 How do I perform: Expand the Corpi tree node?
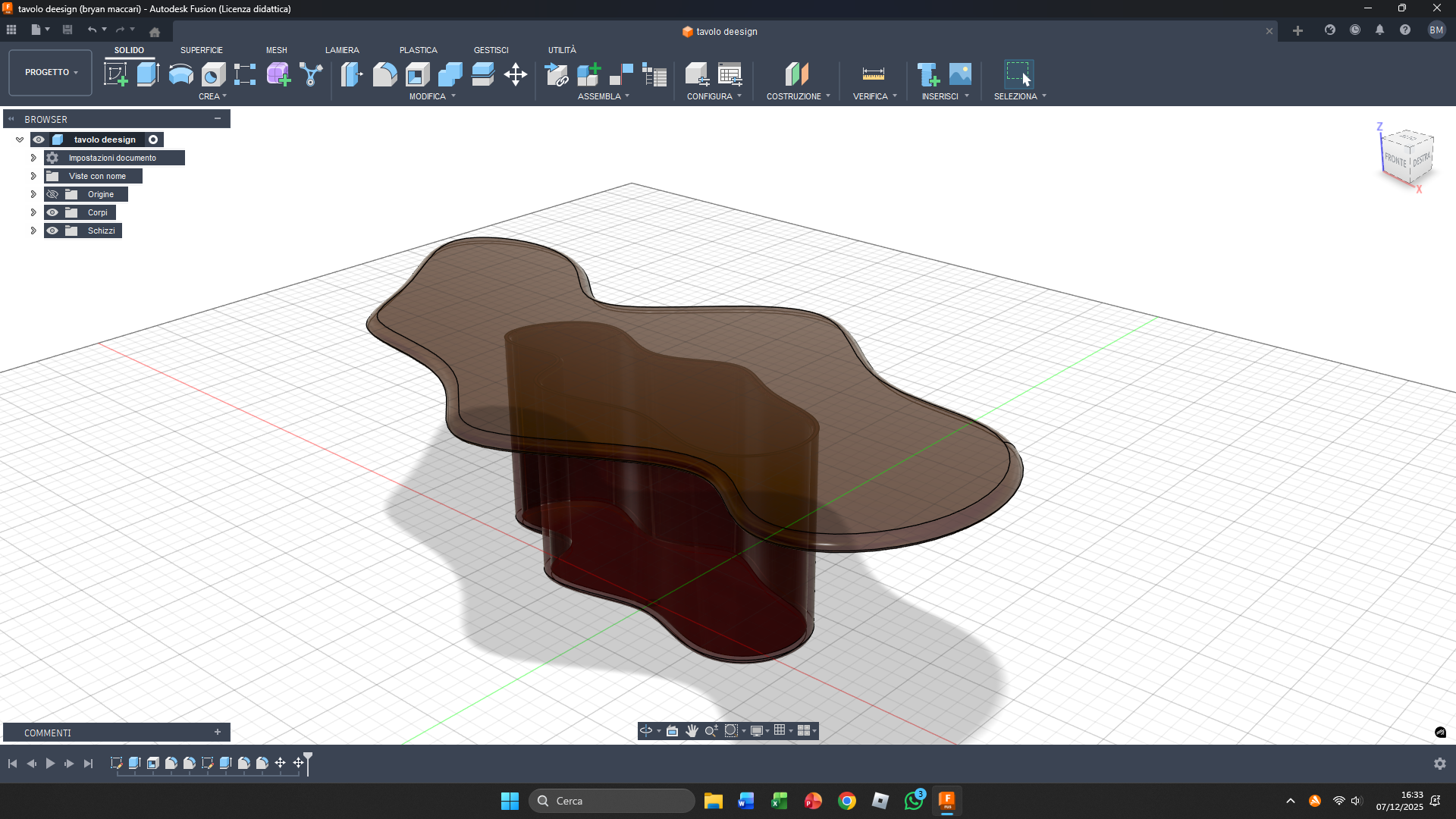[x=33, y=212]
